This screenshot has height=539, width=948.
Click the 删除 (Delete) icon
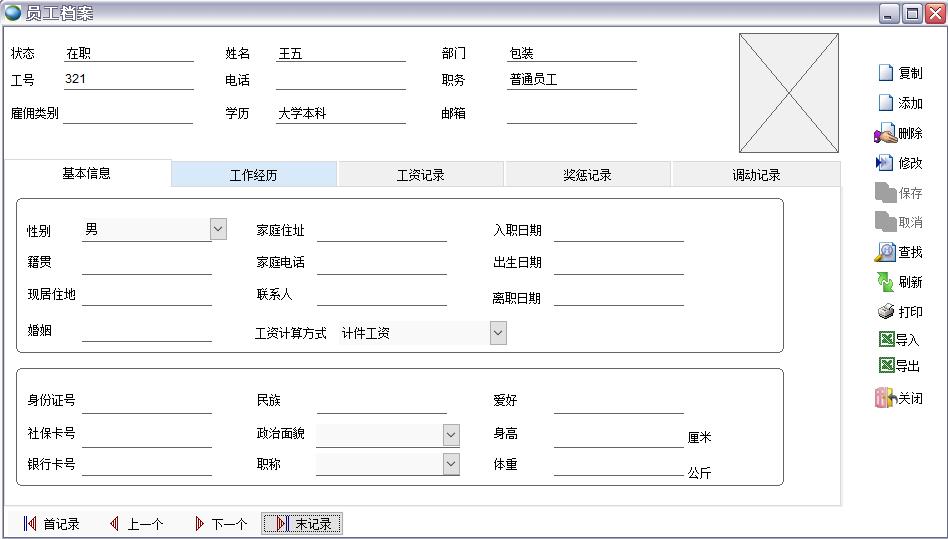pyautogui.click(x=885, y=133)
